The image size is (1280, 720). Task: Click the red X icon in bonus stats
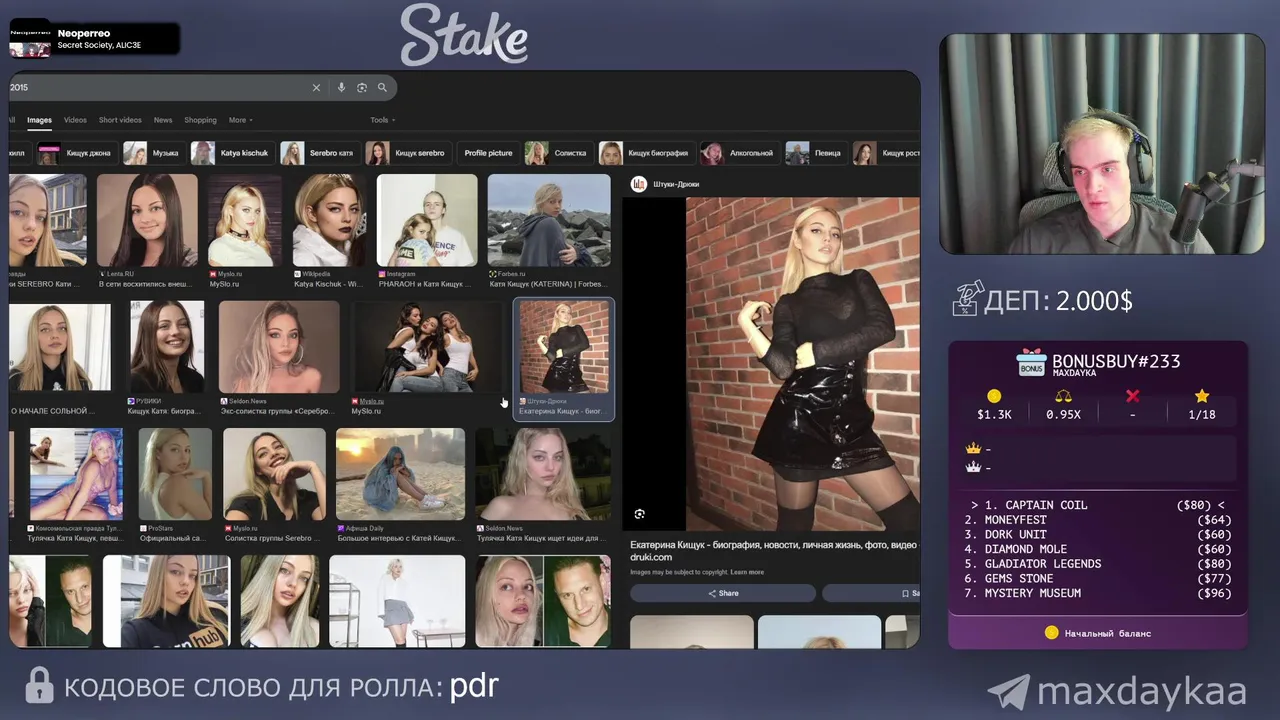coord(1132,396)
